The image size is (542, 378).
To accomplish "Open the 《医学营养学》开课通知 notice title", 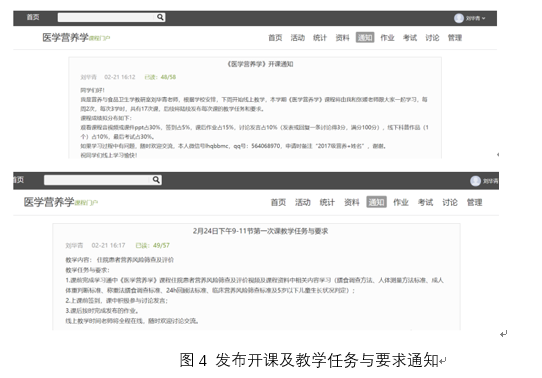I will point(260,64).
